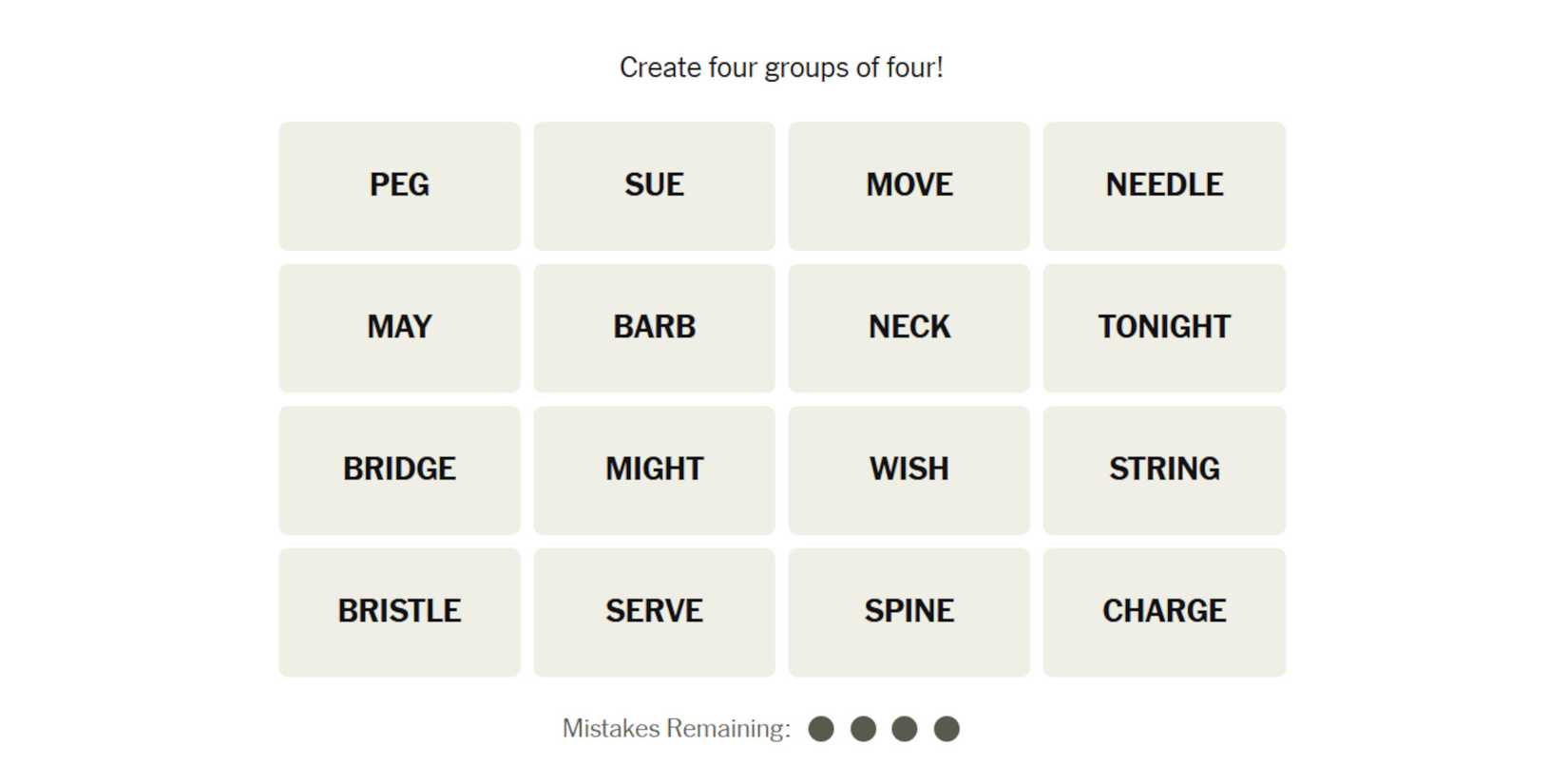Choose the BARB word tile
Screen dimensions: 1568x784
click(x=654, y=328)
